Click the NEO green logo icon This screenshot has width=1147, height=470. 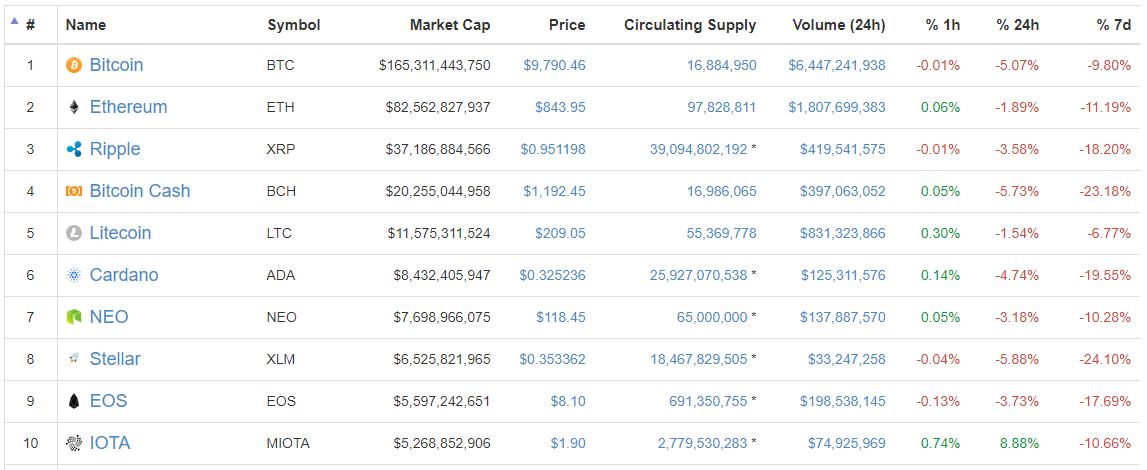73,317
